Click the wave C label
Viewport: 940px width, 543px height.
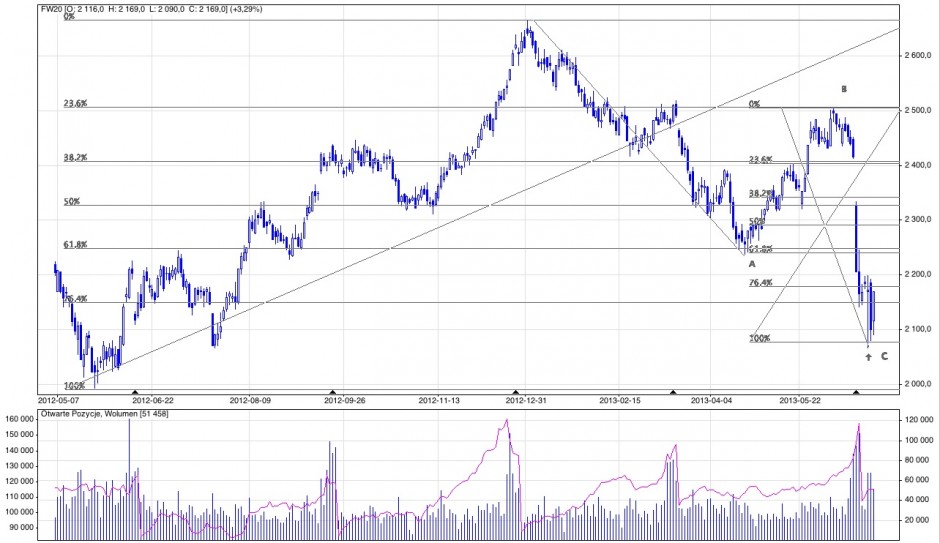coord(884,356)
